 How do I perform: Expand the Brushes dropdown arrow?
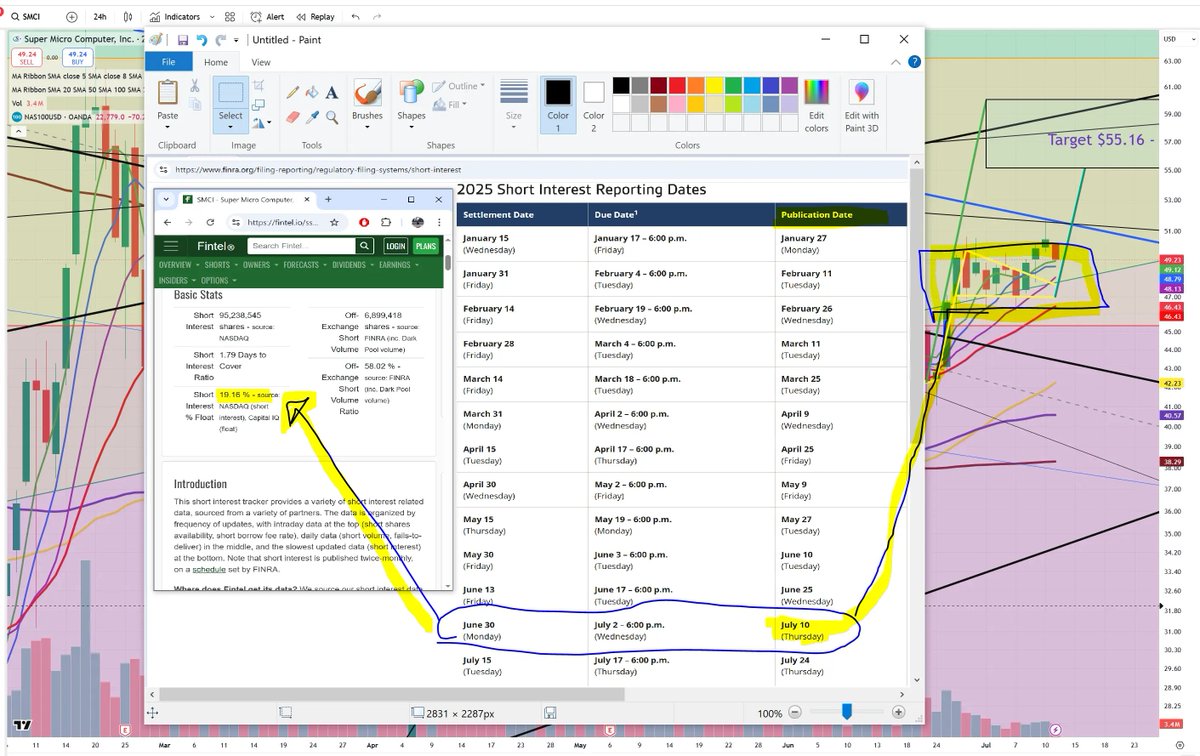click(367, 127)
